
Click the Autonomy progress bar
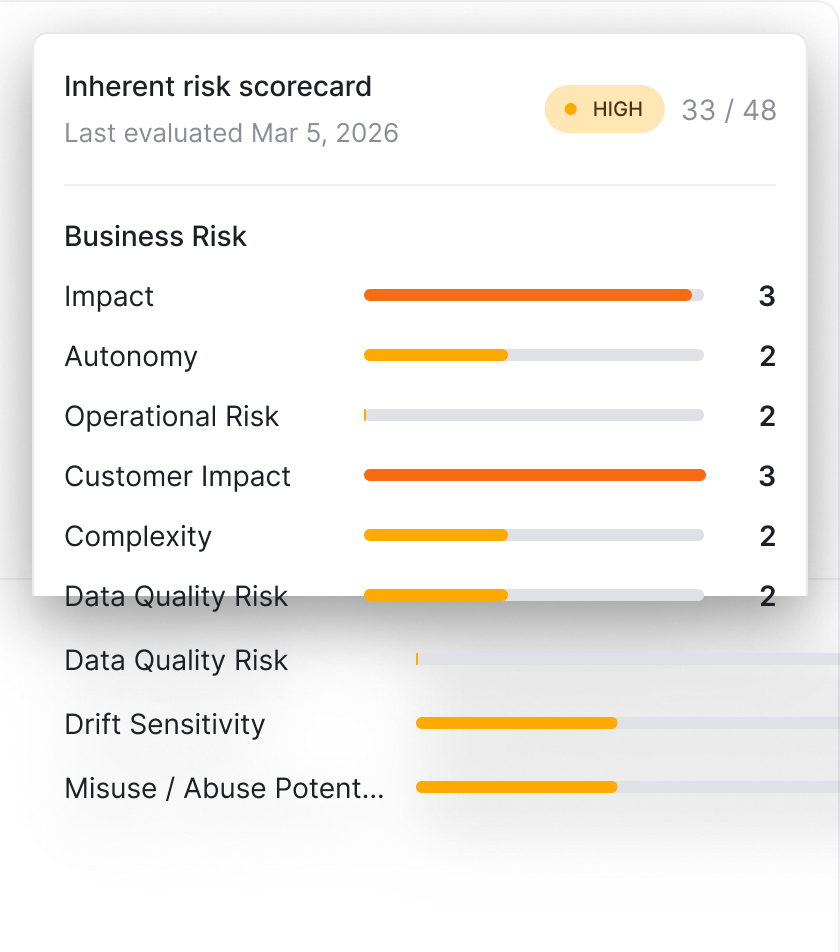[x=533, y=355]
